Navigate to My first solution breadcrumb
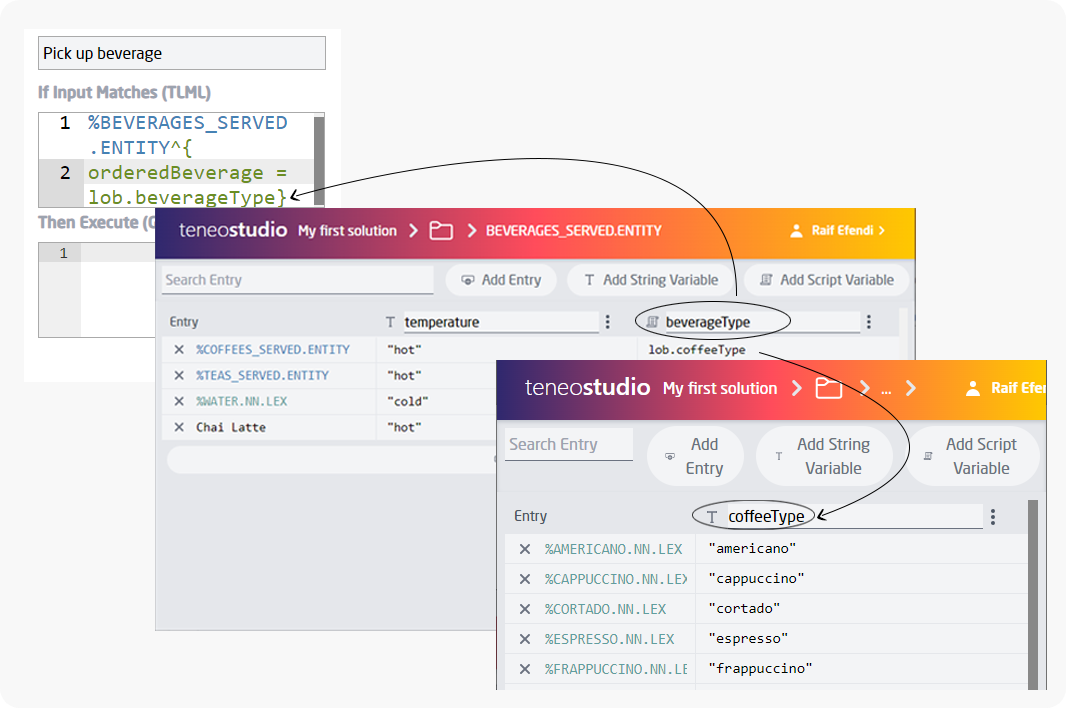This screenshot has width=1066, height=708. [347, 231]
